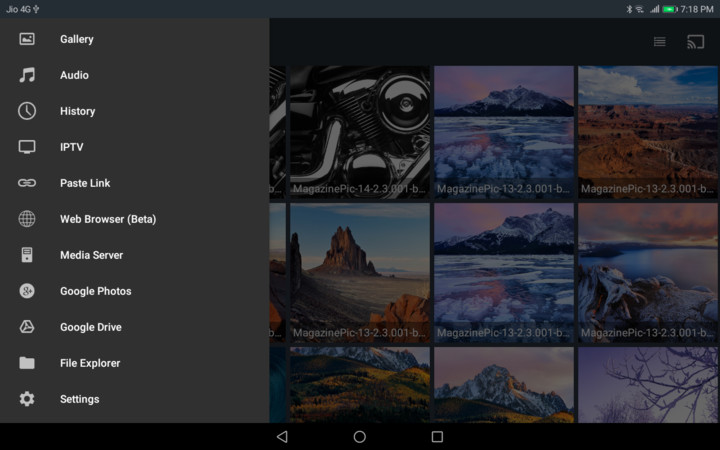Tap the IPTV television icon
The width and height of the screenshot is (720, 450).
tap(27, 147)
